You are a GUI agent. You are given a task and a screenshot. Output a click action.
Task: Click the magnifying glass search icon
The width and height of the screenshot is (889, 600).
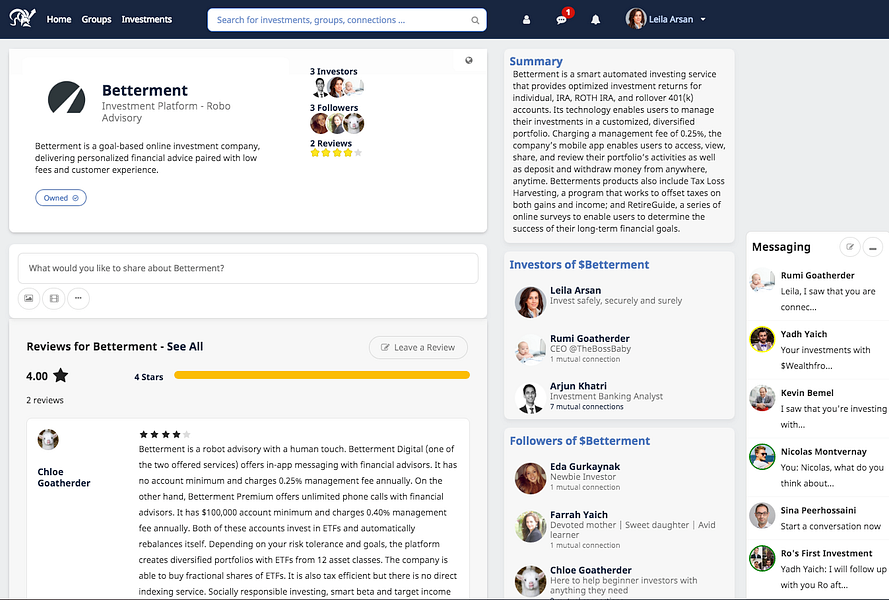[475, 20]
